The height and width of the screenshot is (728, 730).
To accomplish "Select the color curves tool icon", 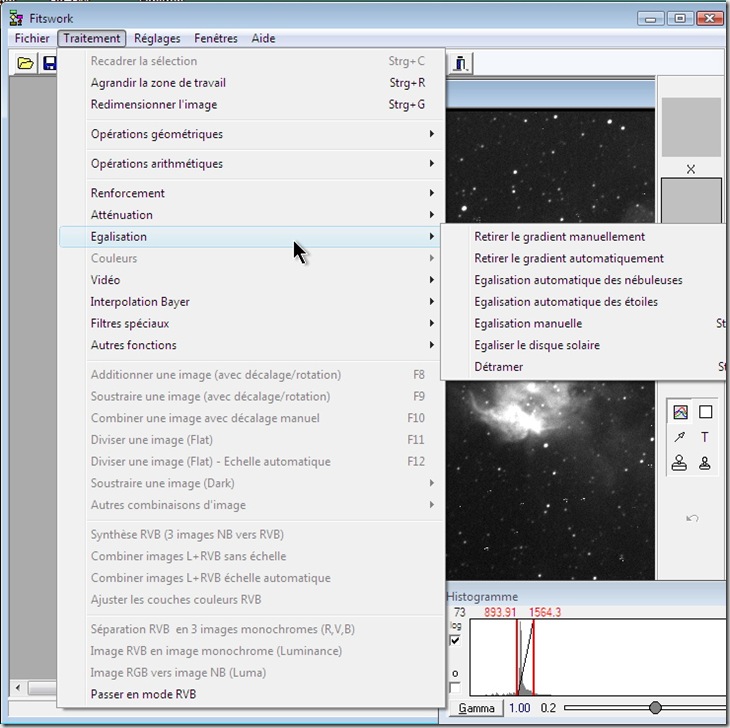I will 680,412.
